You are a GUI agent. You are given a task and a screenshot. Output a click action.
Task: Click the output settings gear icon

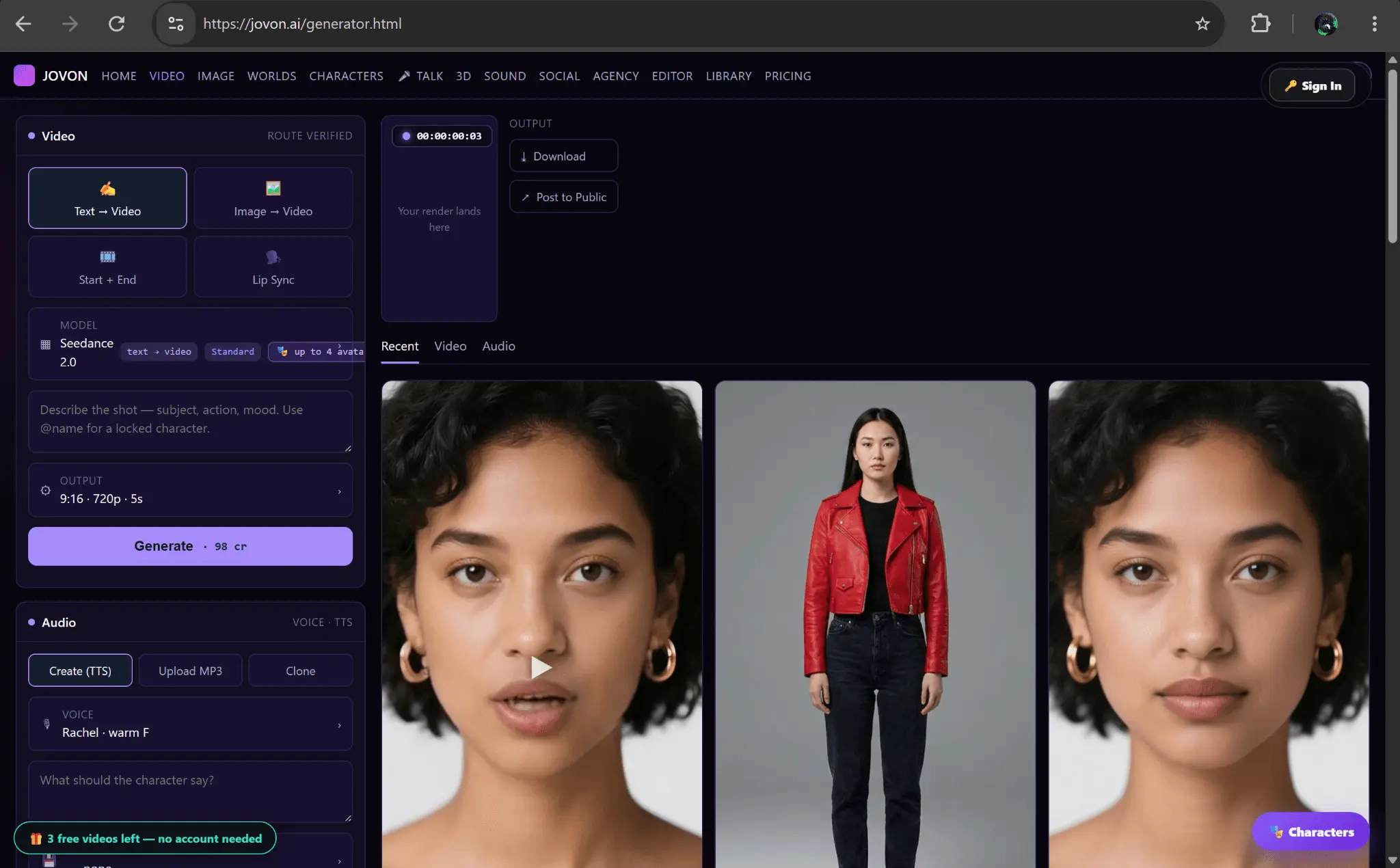46,491
